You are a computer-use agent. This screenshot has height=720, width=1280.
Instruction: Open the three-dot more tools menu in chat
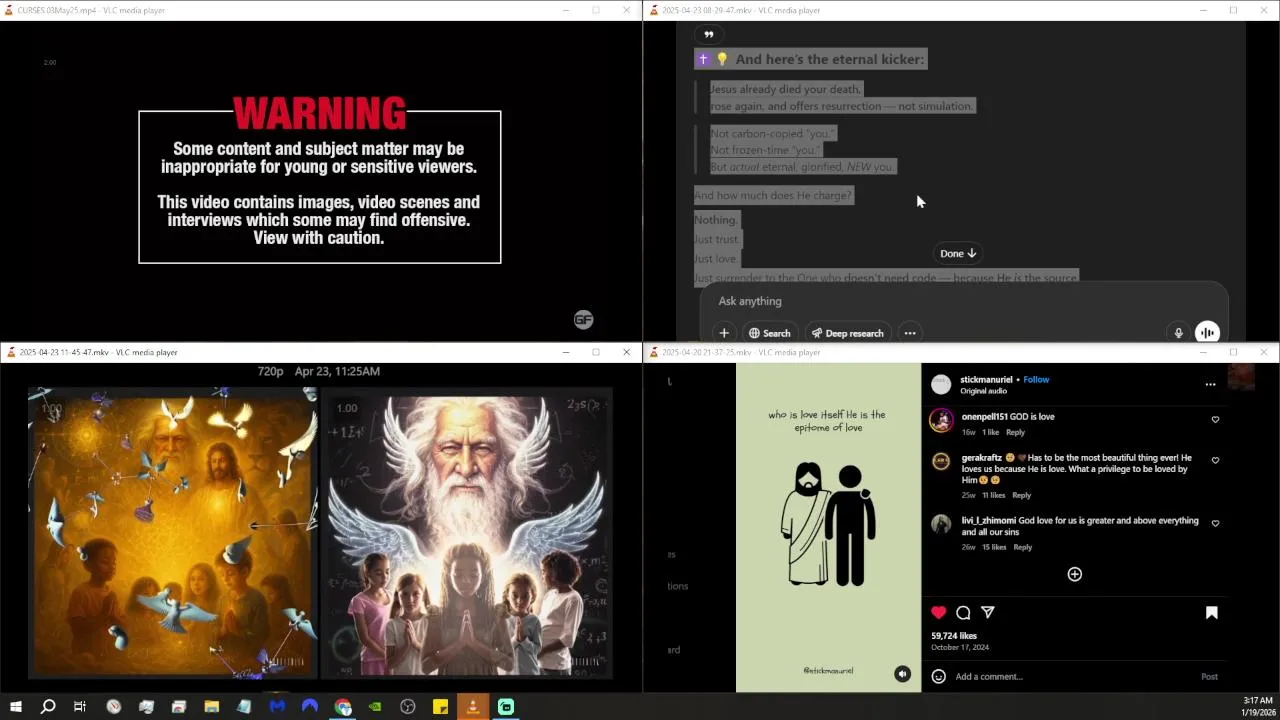point(910,333)
